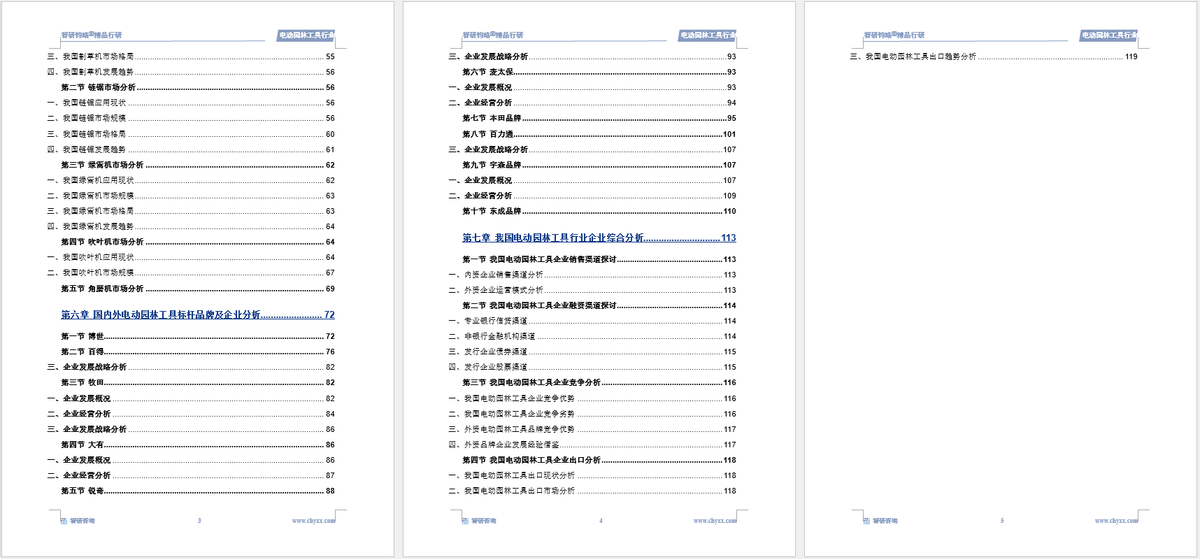Click 第四节 企业出口分析 entry
The width and height of the screenshot is (1200, 559).
coord(599,460)
